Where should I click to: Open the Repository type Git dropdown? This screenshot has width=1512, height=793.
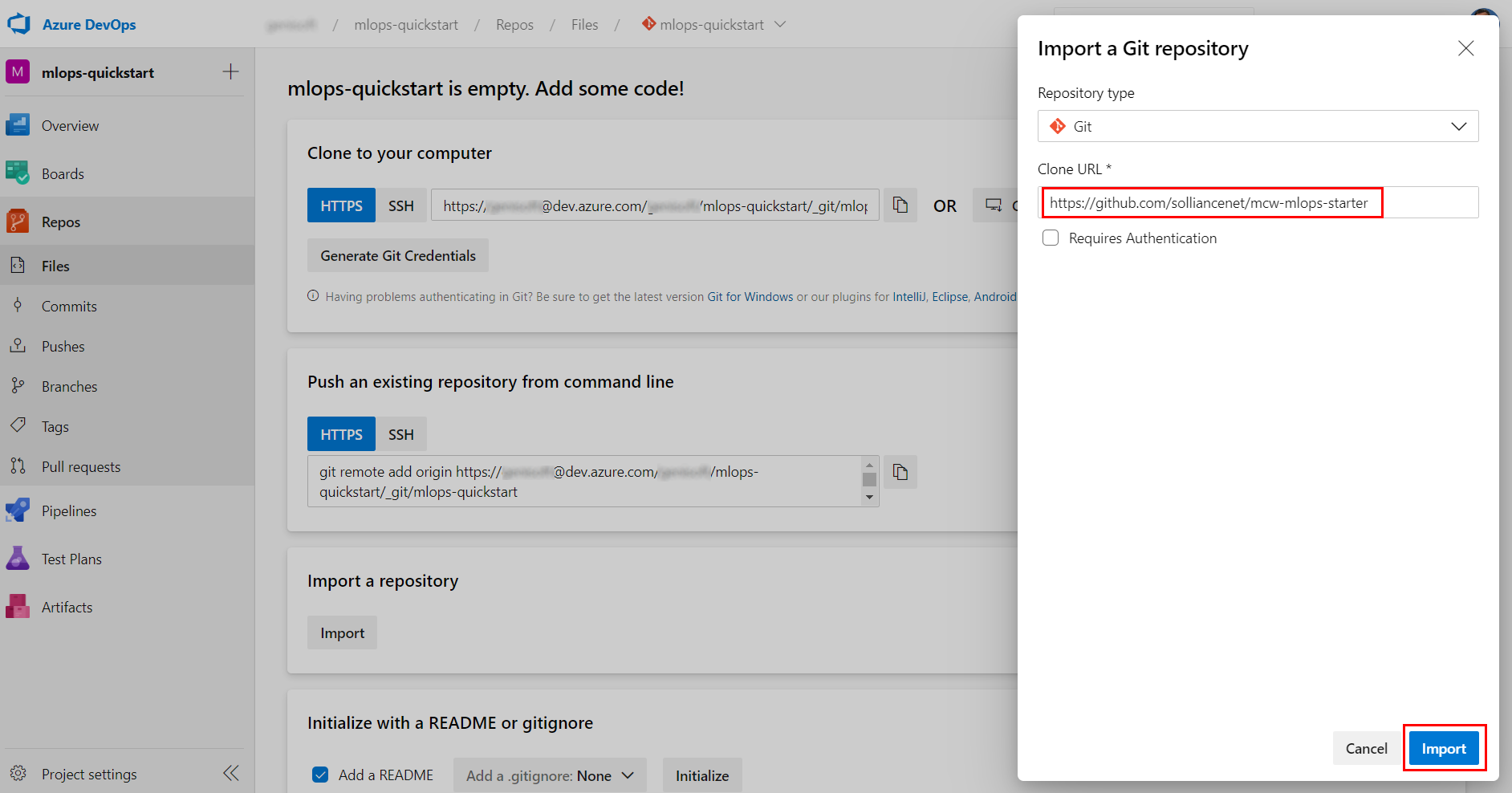point(1258,126)
